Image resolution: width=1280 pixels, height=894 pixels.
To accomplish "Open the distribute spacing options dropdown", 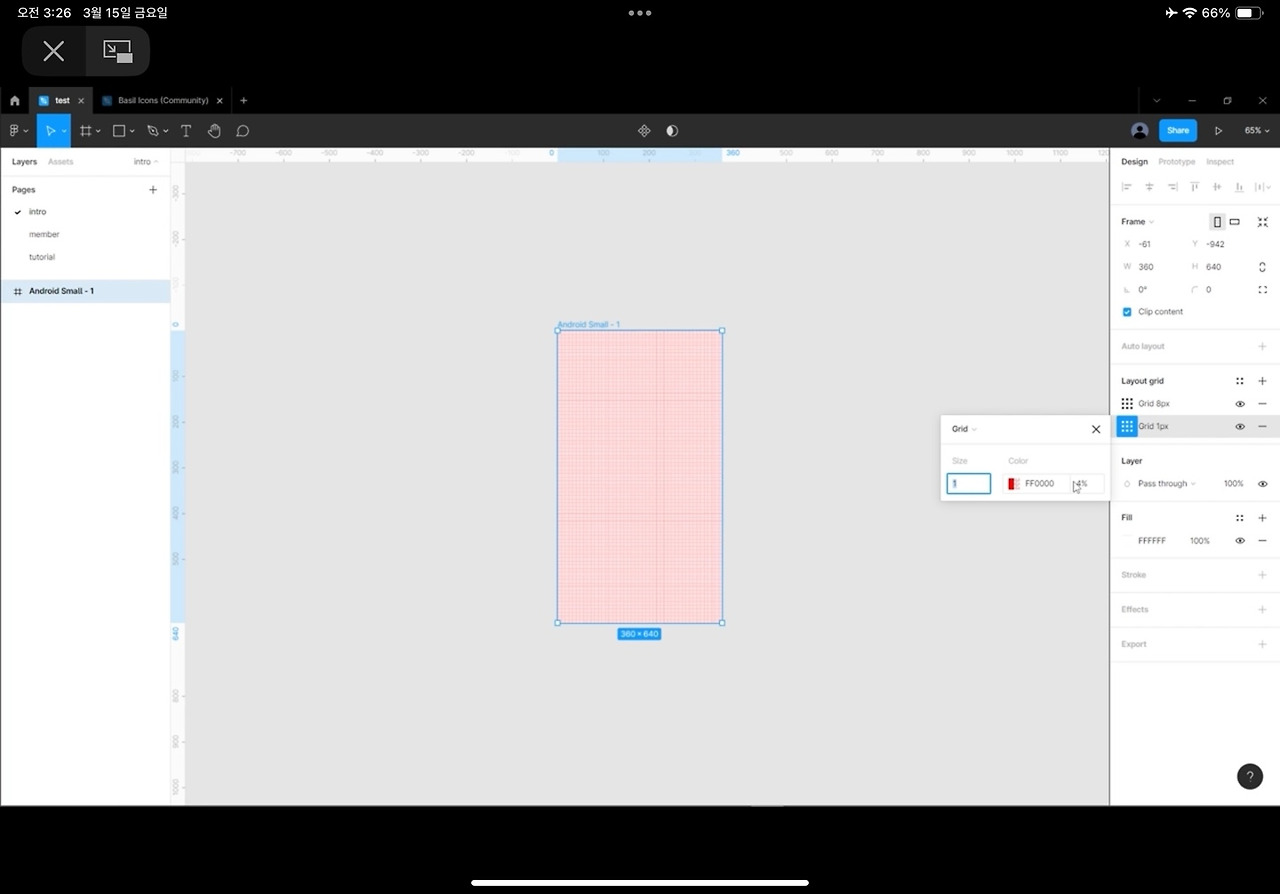I will point(1263,187).
